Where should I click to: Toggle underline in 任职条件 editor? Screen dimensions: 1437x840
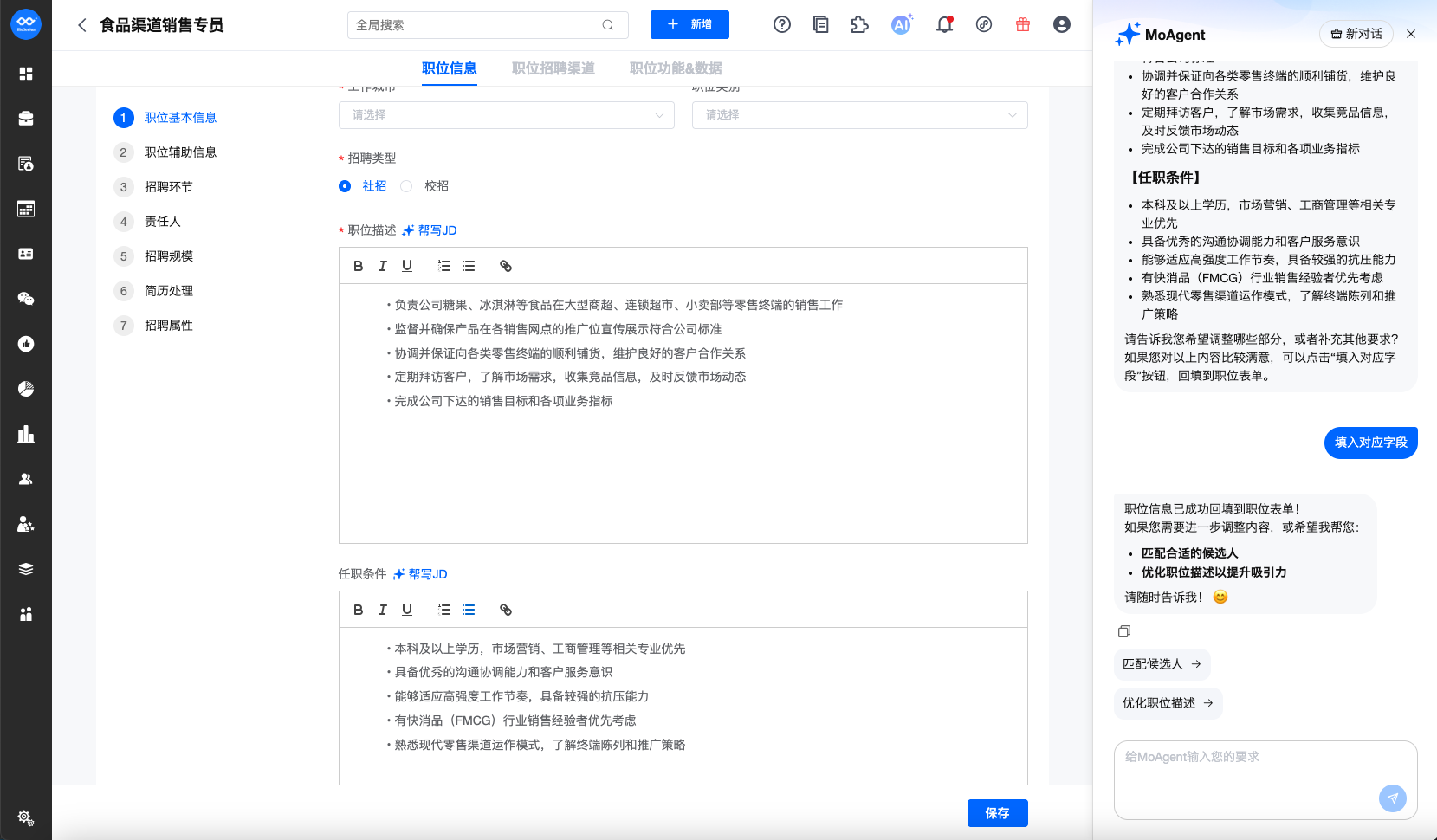407,610
